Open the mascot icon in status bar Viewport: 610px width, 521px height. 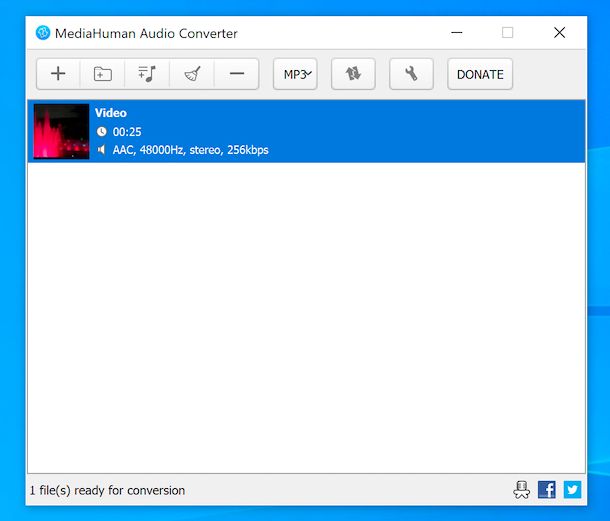[521, 490]
